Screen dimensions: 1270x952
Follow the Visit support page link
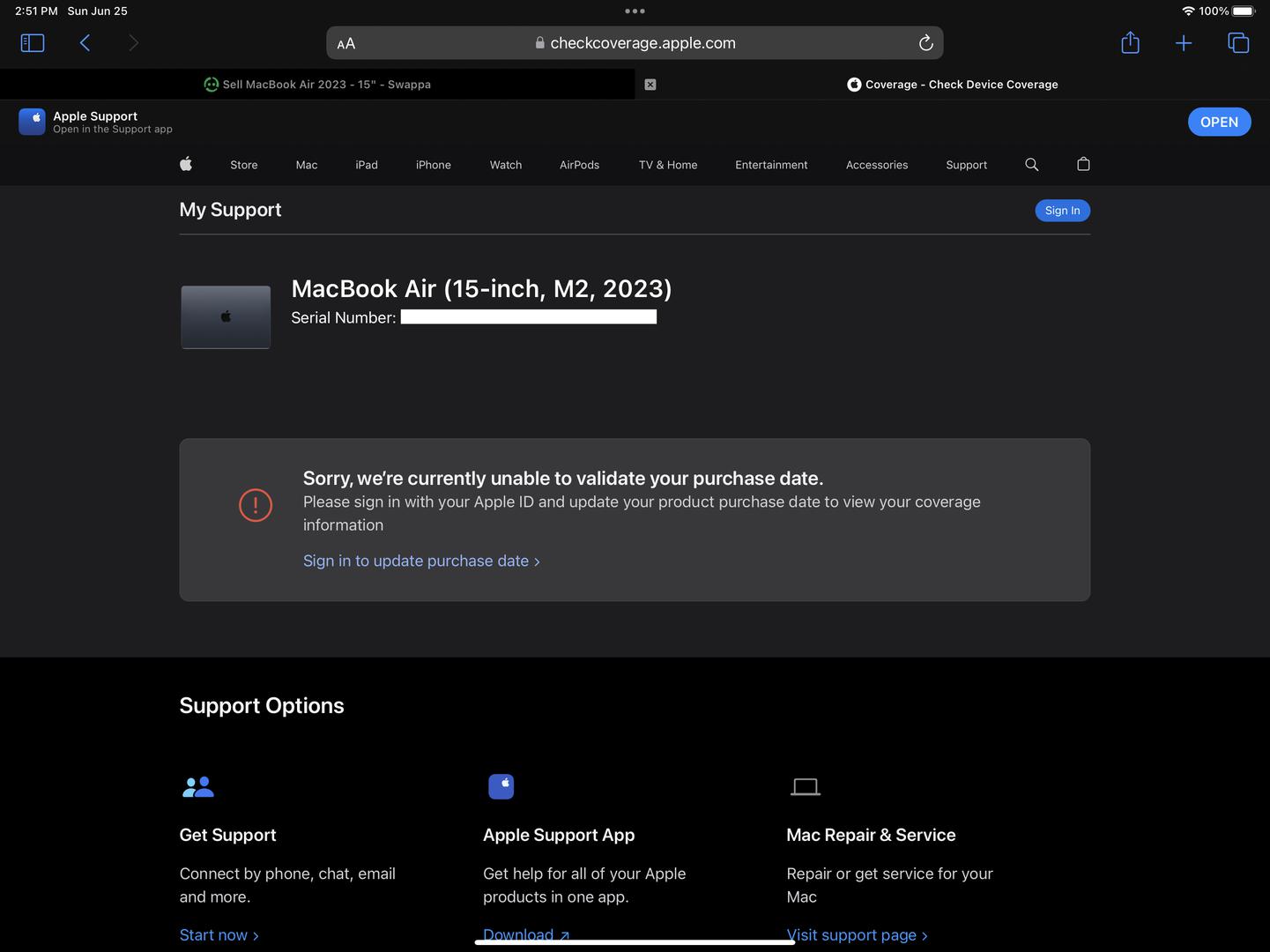857,935
